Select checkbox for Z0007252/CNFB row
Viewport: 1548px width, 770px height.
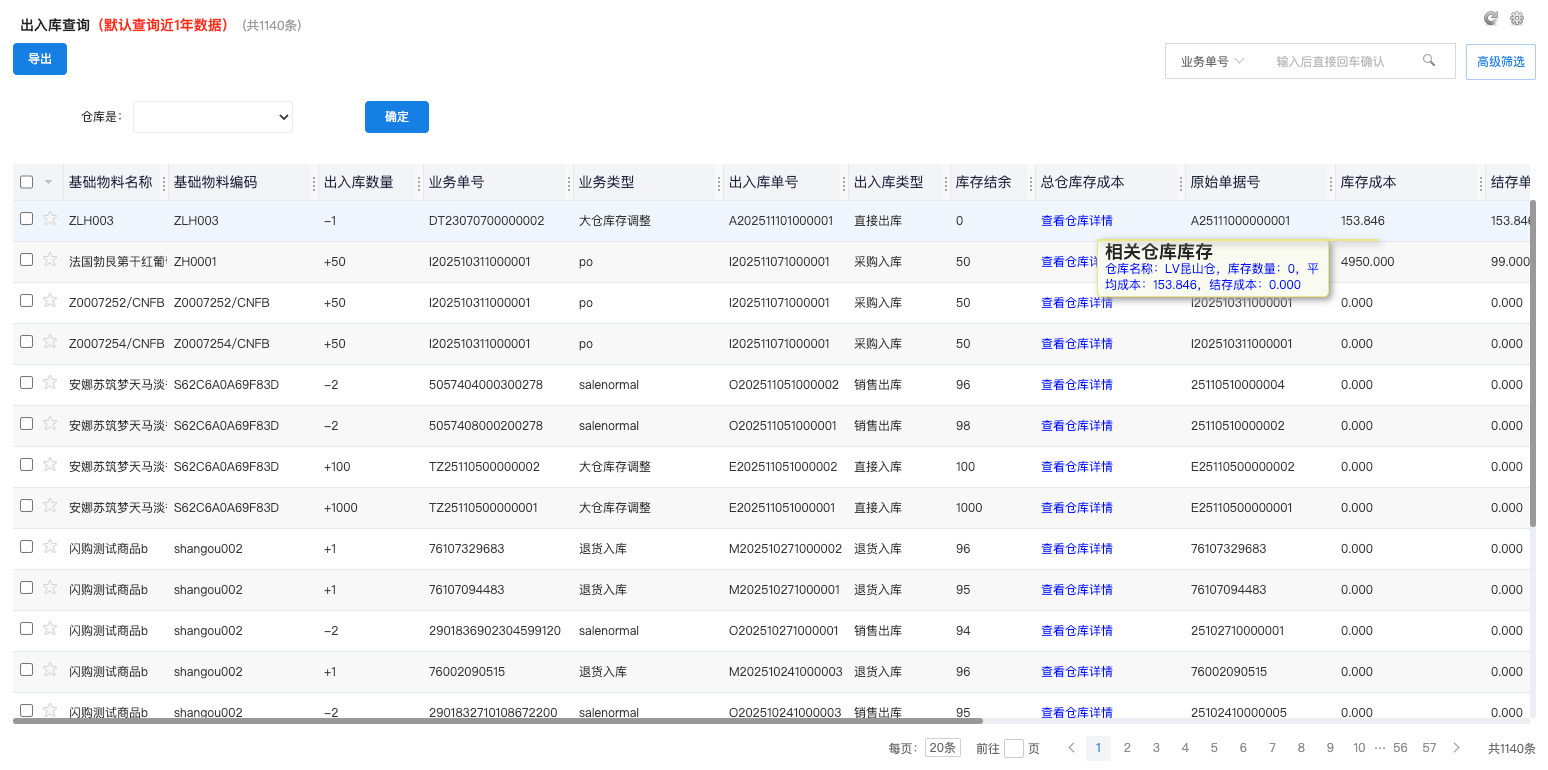click(27, 301)
